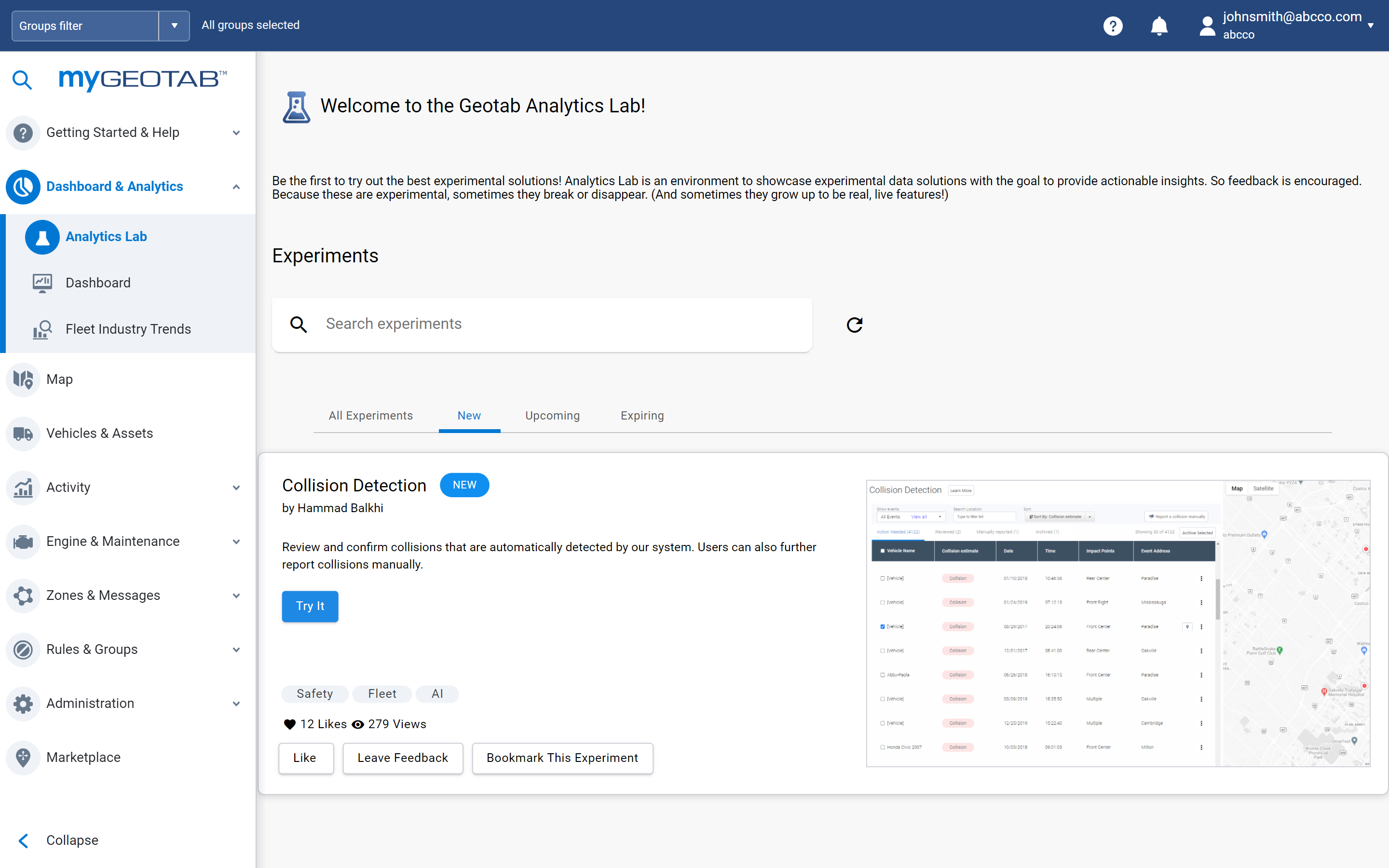Refresh the experiments list
This screenshot has width=1389, height=868.
click(x=854, y=325)
